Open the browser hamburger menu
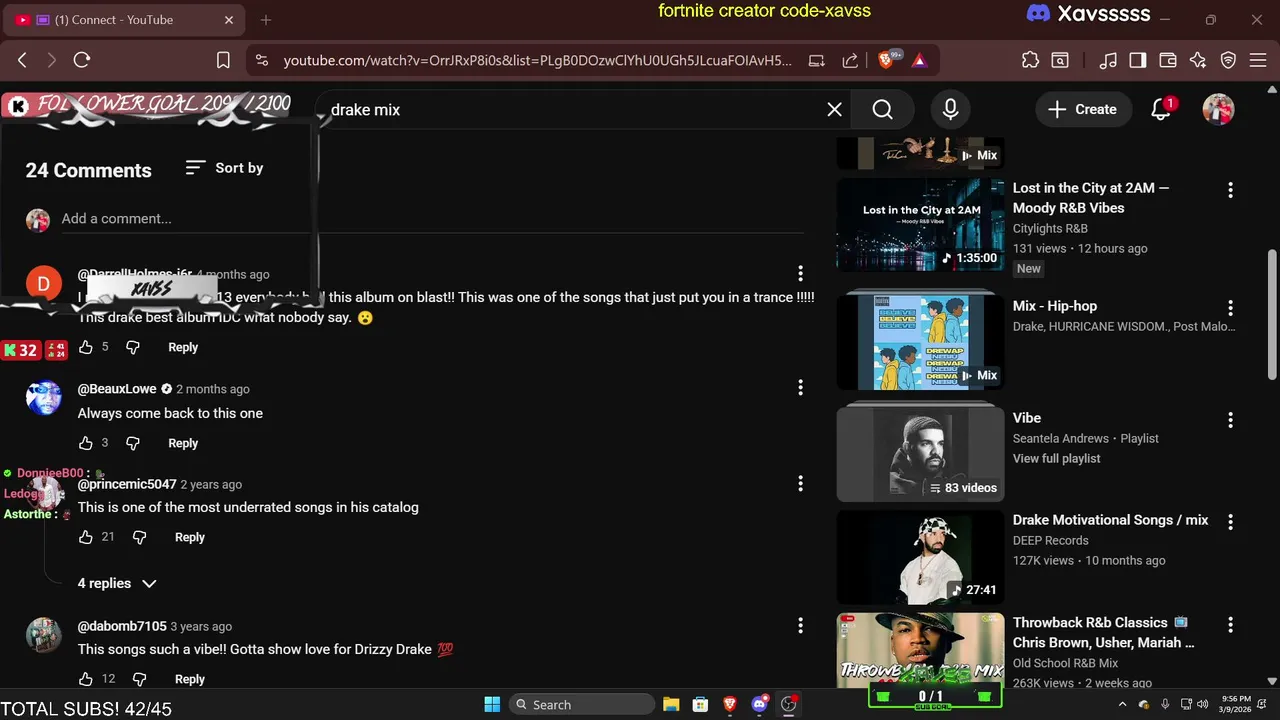The height and width of the screenshot is (720, 1280). pyautogui.click(x=1257, y=60)
